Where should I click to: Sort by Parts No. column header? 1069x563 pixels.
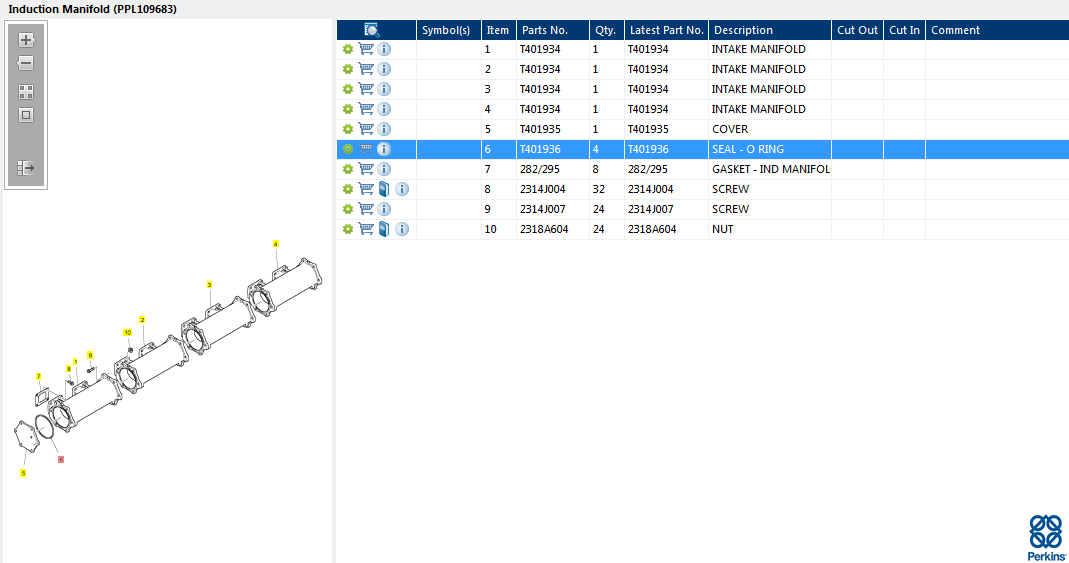point(545,30)
